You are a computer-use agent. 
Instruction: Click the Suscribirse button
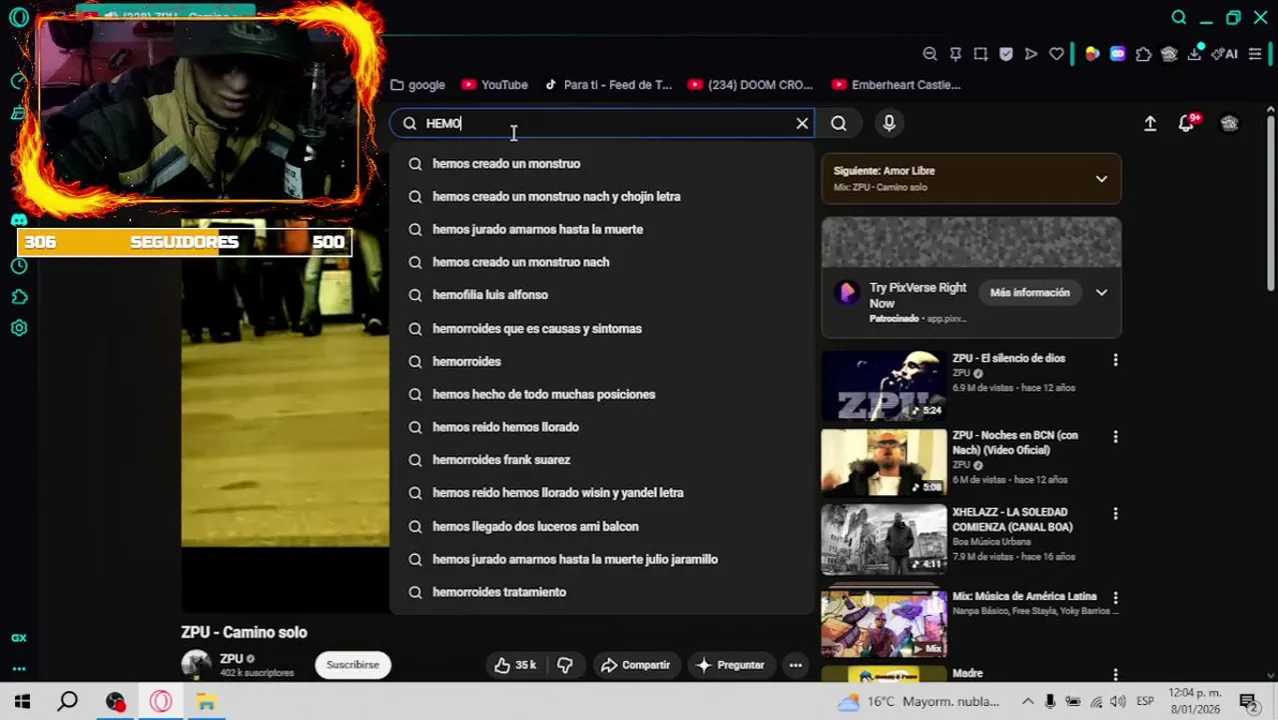point(353,665)
